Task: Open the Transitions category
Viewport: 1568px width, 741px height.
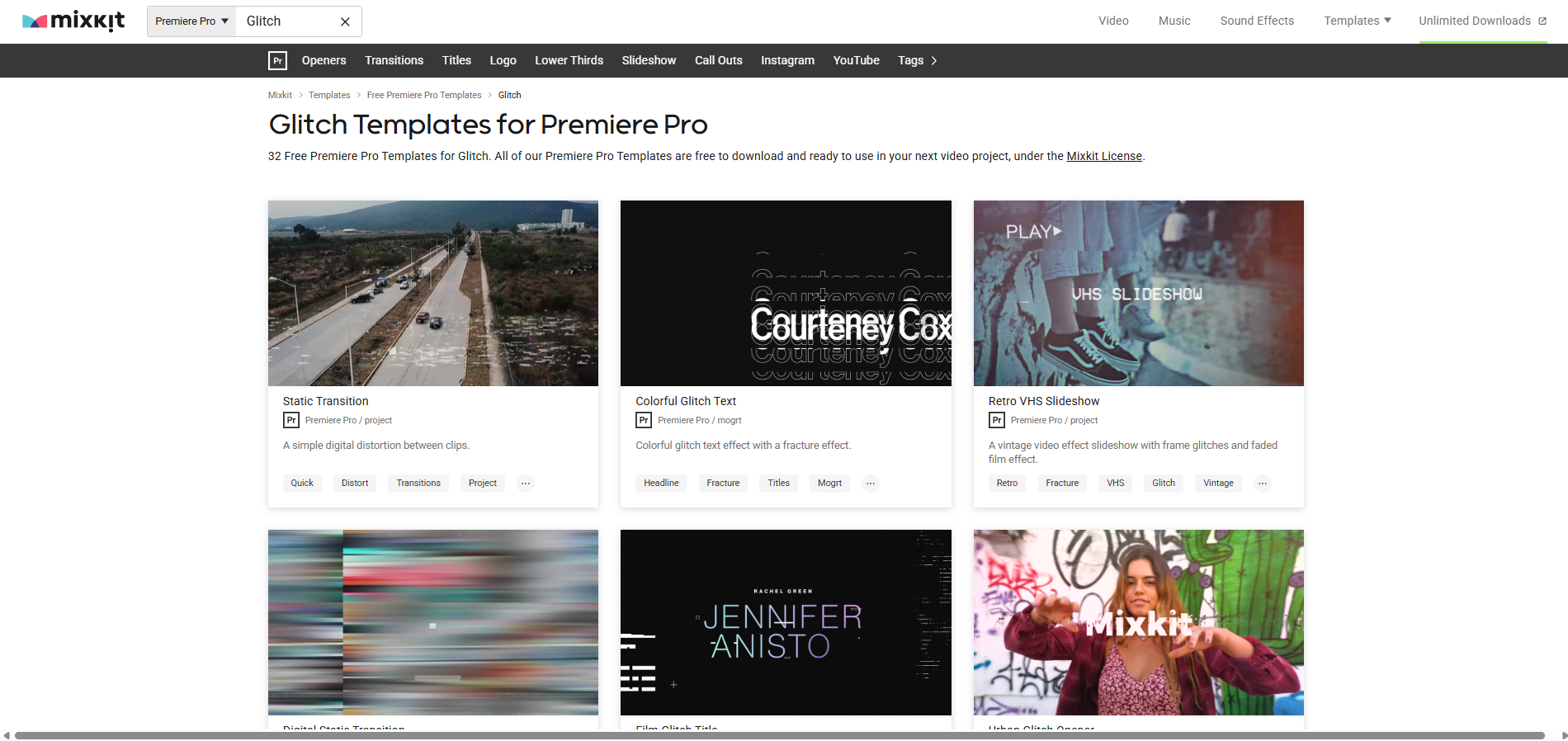Action: 394,60
